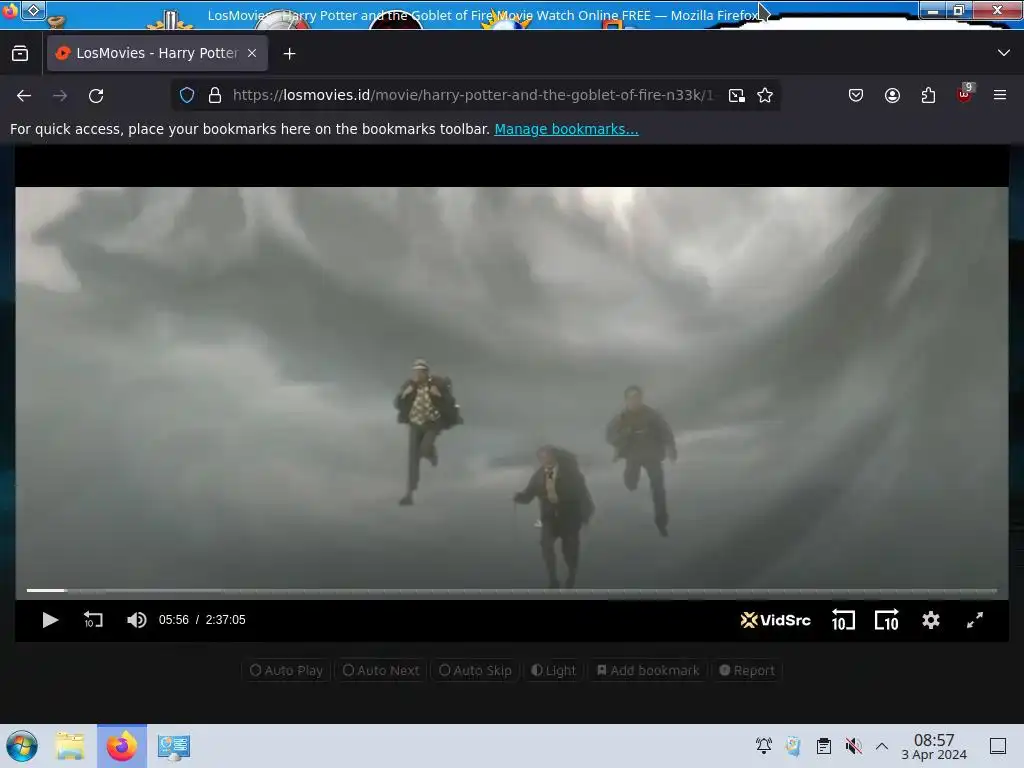Open video player settings gear
The width and height of the screenshot is (1024, 768).
click(x=931, y=620)
